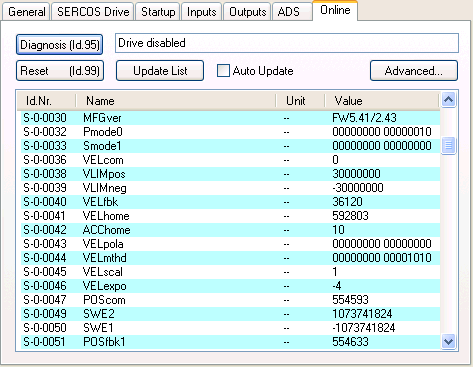Open the Startup tab
Image resolution: width=473 pixels, height=367 pixels.
click(158, 12)
